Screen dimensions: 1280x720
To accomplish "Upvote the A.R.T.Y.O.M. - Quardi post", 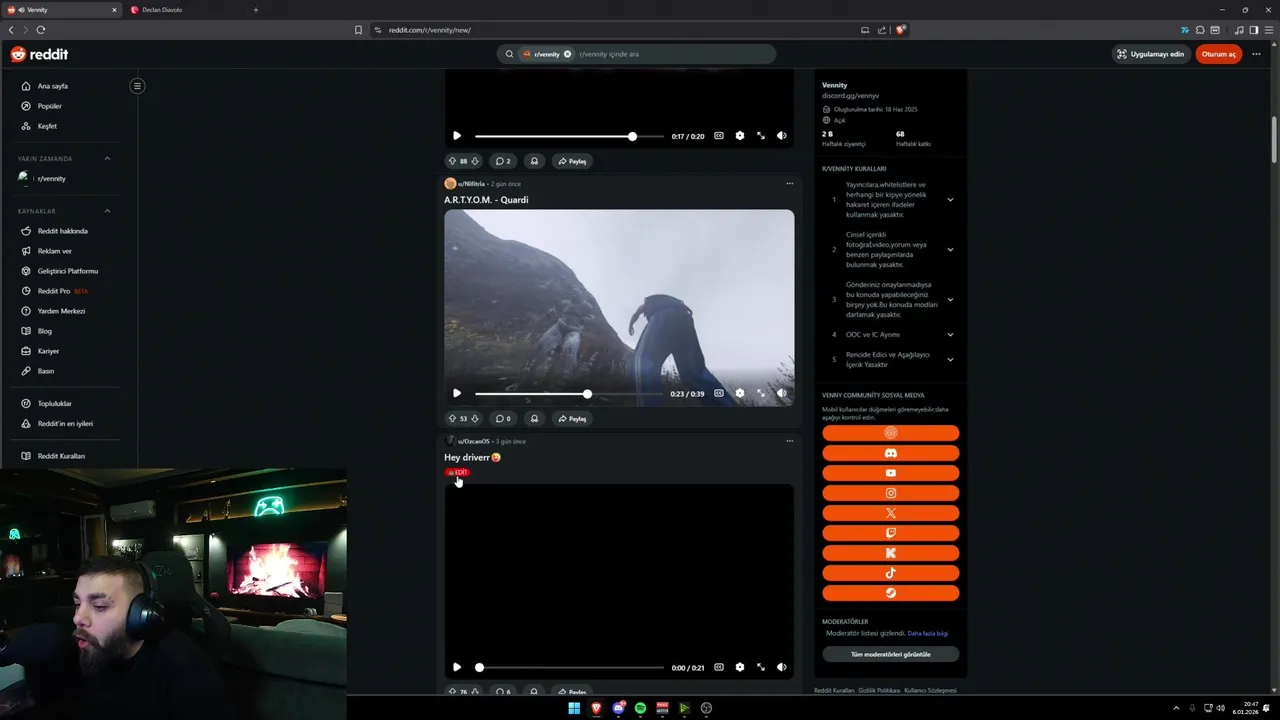I will pos(452,419).
